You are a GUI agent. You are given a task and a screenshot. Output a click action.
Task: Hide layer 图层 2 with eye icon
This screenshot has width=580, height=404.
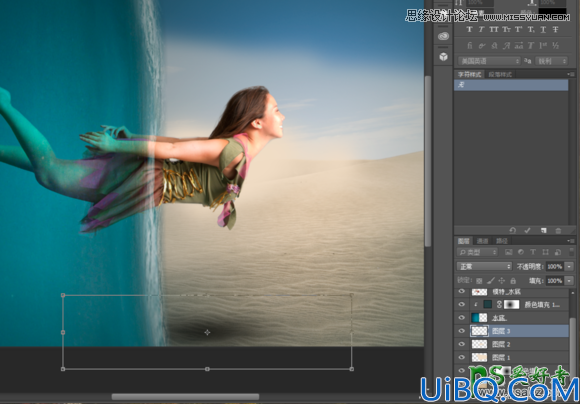[x=461, y=344]
